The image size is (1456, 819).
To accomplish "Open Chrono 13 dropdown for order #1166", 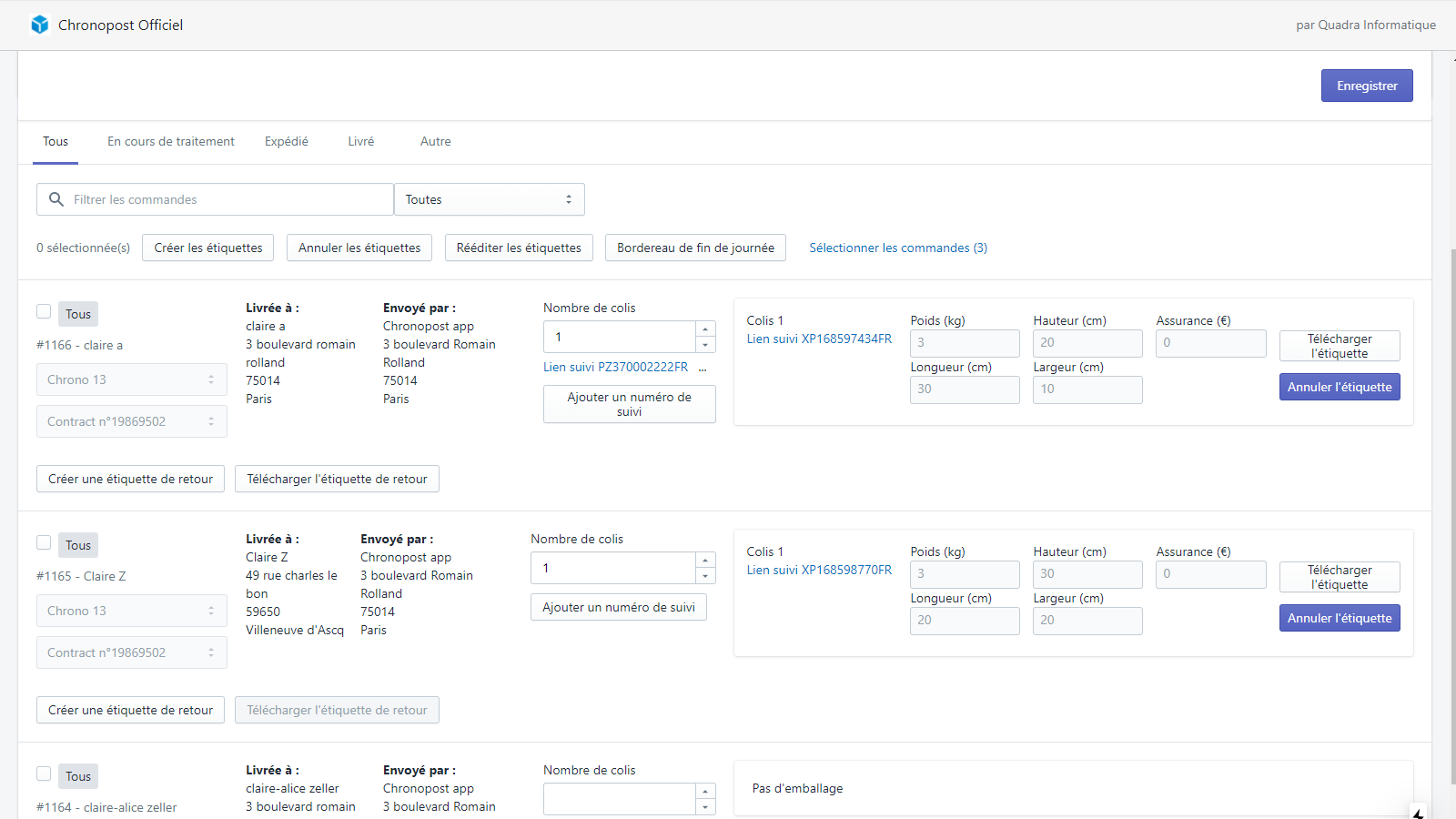I will tap(132, 379).
